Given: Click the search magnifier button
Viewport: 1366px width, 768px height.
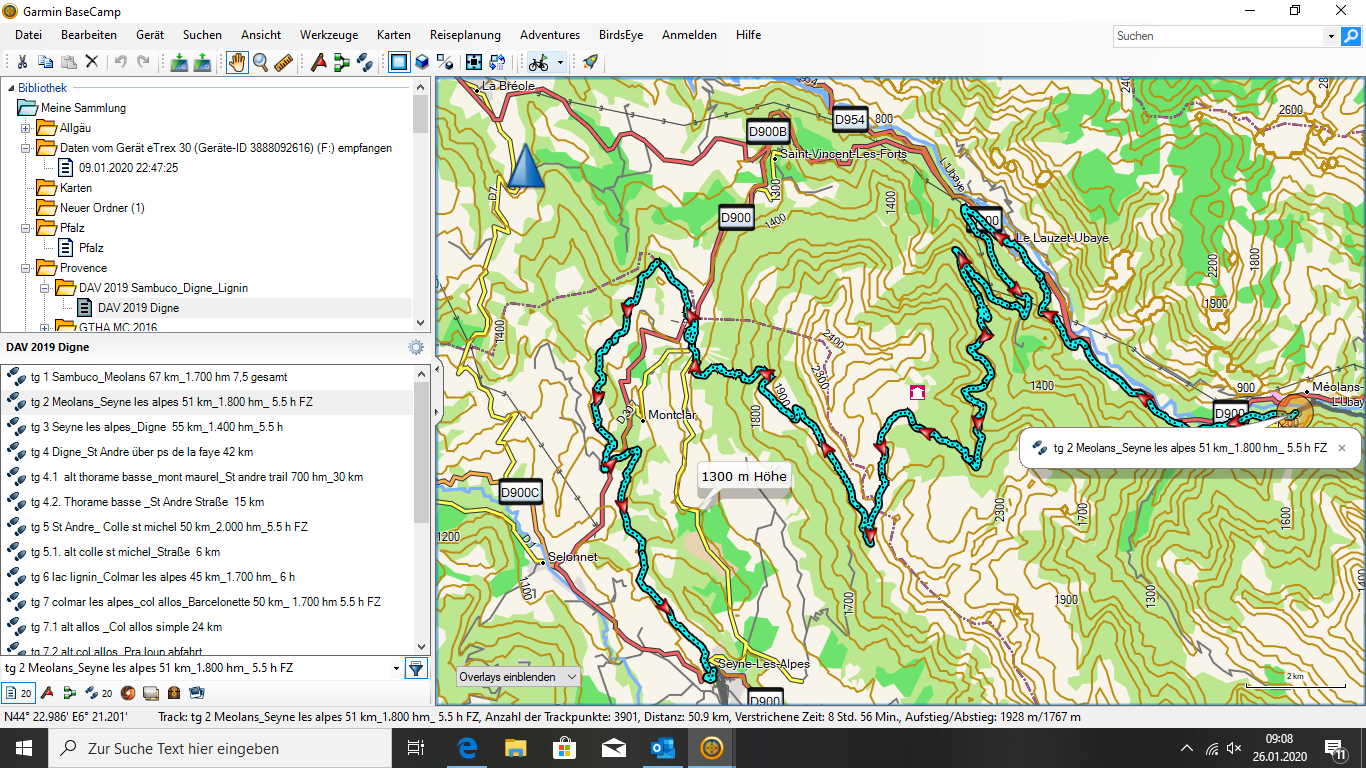Looking at the screenshot, I should point(1351,36).
